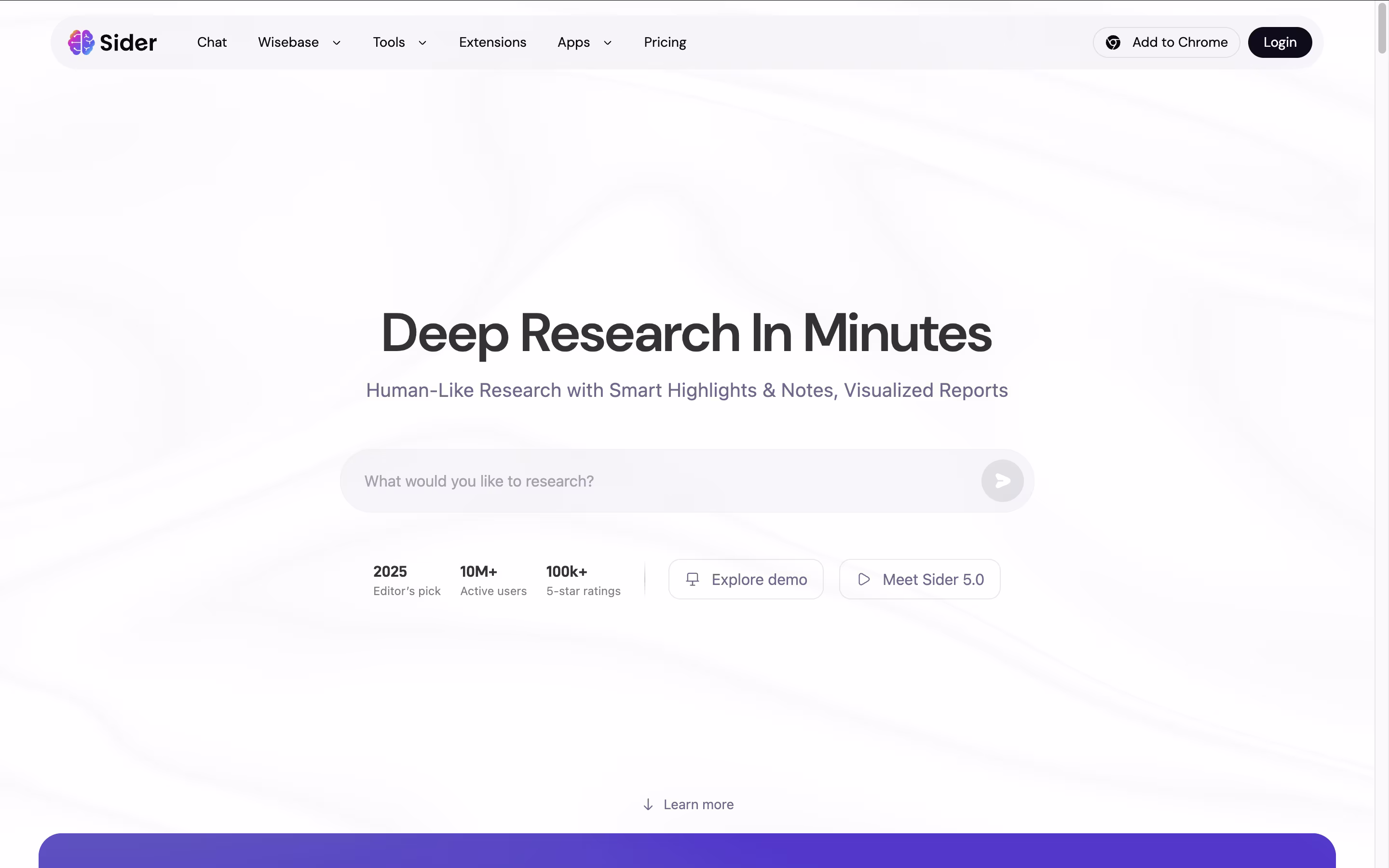The height and width of the screenshot is (868, 1389).
Task: Click the down arrow beside Learn more
Action: [648, 804]
